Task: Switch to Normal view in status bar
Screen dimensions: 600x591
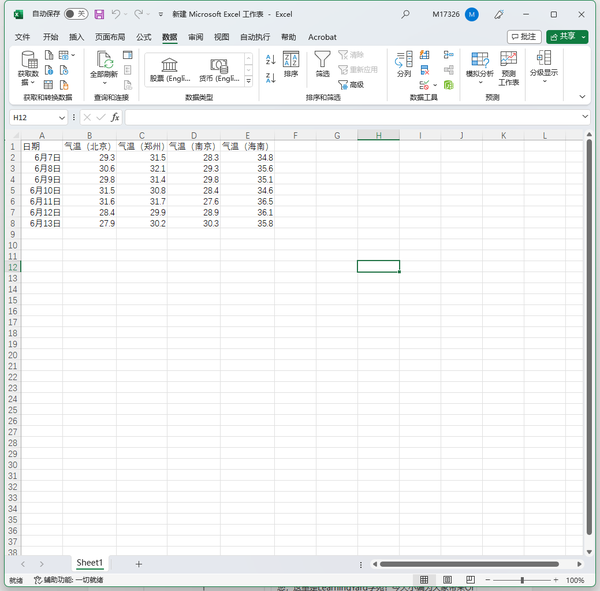Action: pyautogui.click(x=424, y=580)
